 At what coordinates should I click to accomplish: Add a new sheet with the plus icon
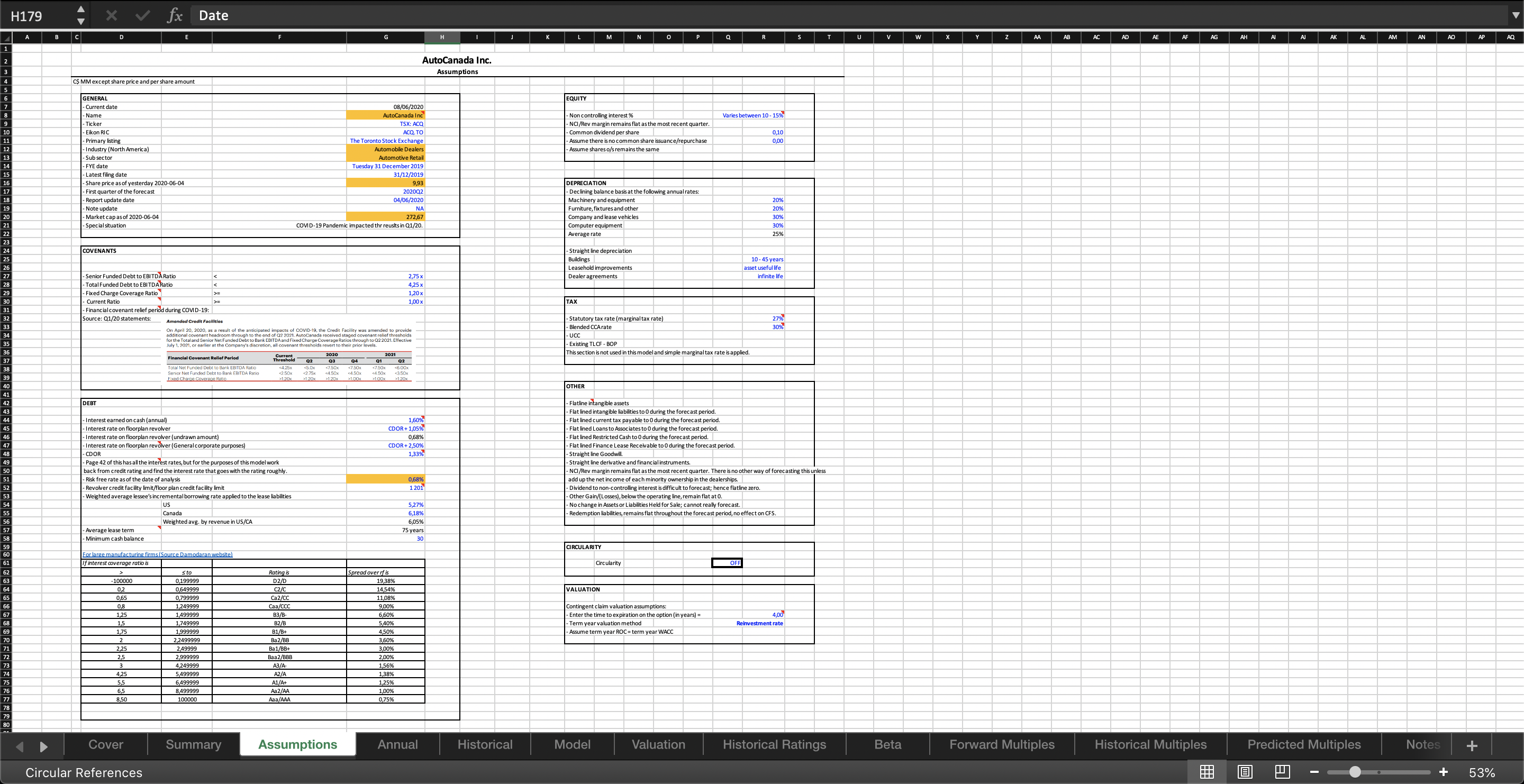coord(1472,745)
